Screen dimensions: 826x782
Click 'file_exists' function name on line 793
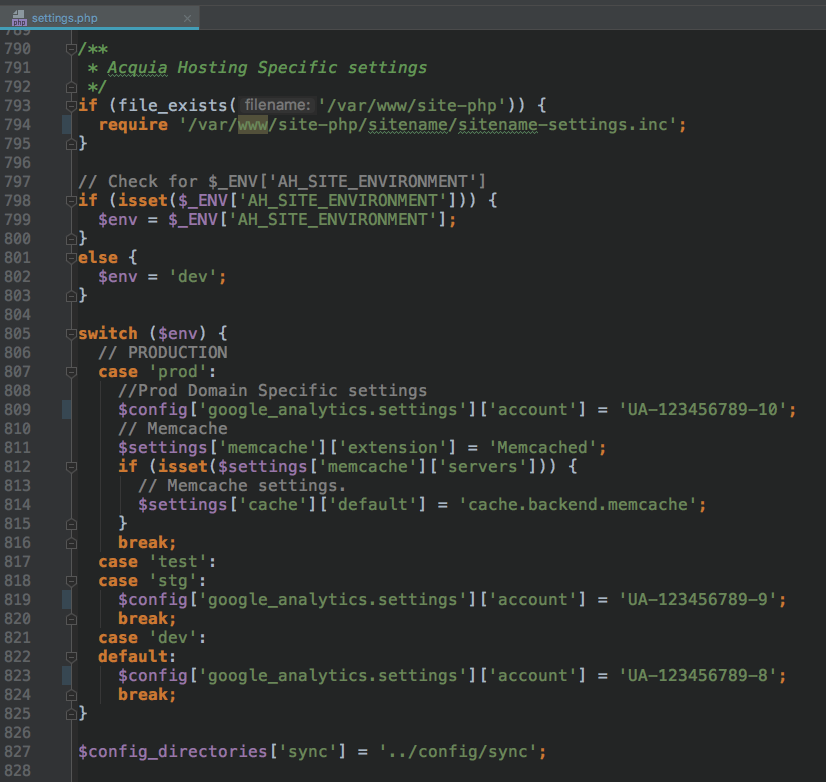[172, 106]
